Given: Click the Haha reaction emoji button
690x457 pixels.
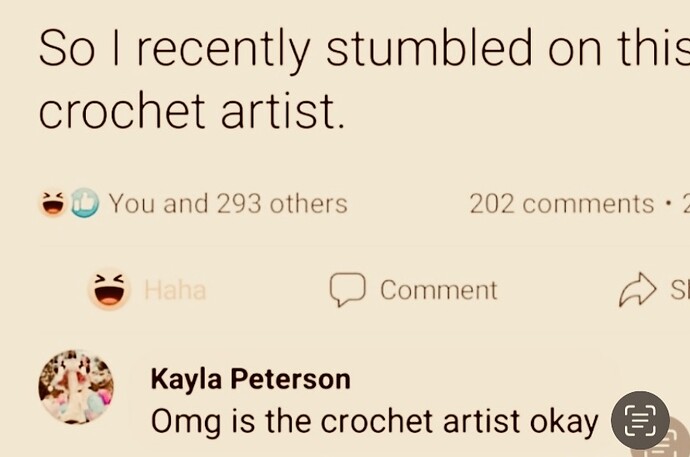Looking at the screenshot, I should click(x=109, y=289).
